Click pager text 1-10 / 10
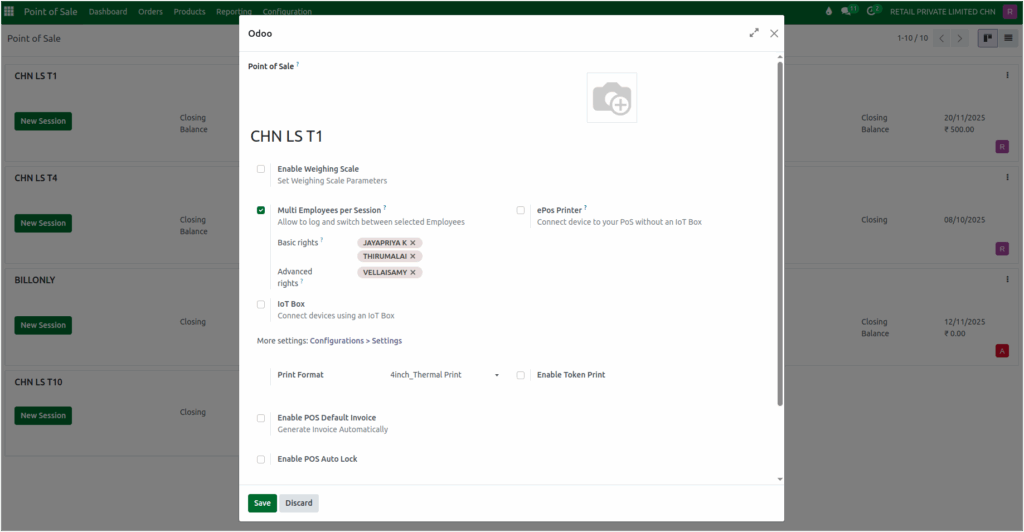 (x=912, y=39)
